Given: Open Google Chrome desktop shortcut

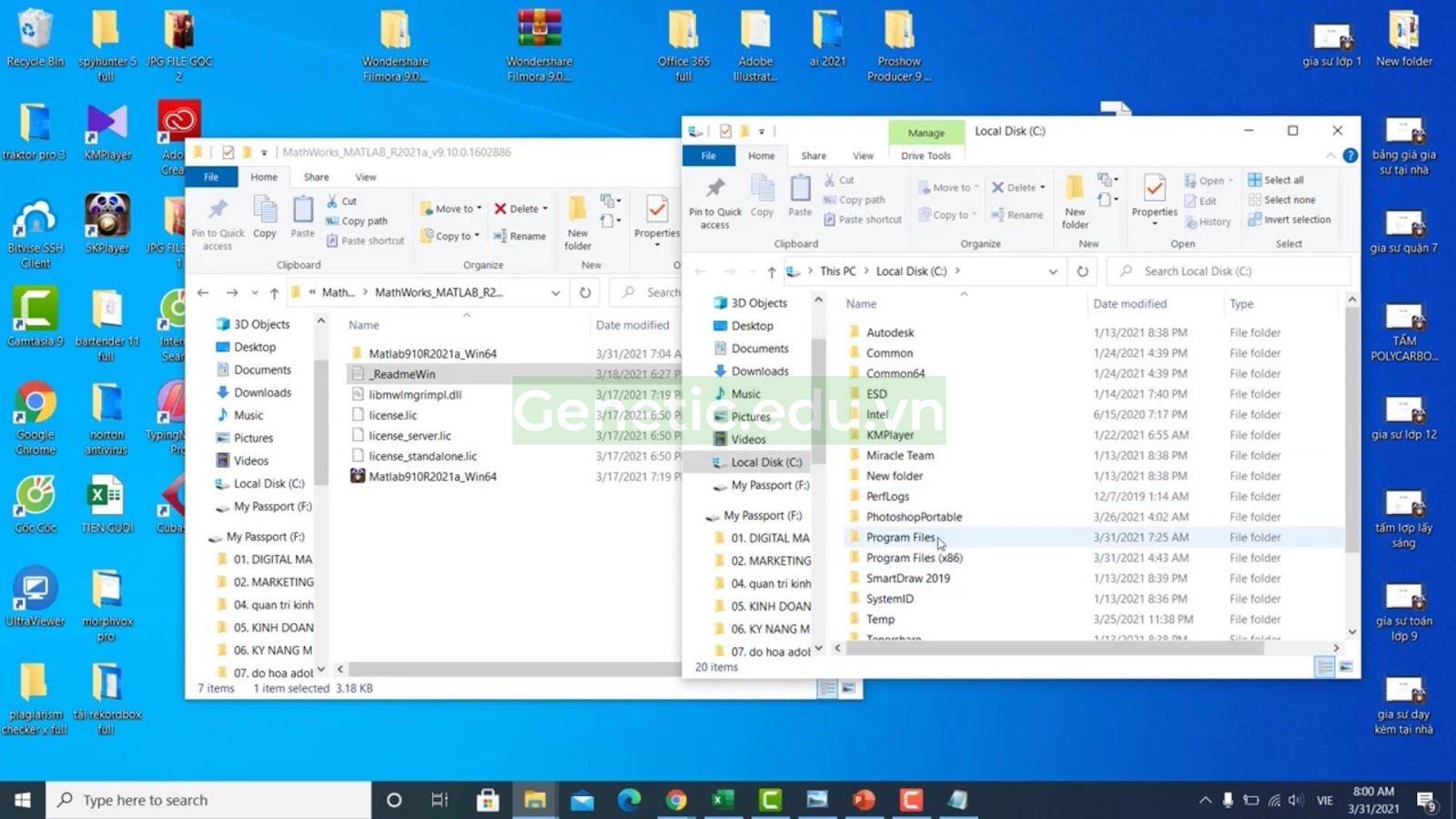Looking at the screenshot, I should click(x=35, y=419).
